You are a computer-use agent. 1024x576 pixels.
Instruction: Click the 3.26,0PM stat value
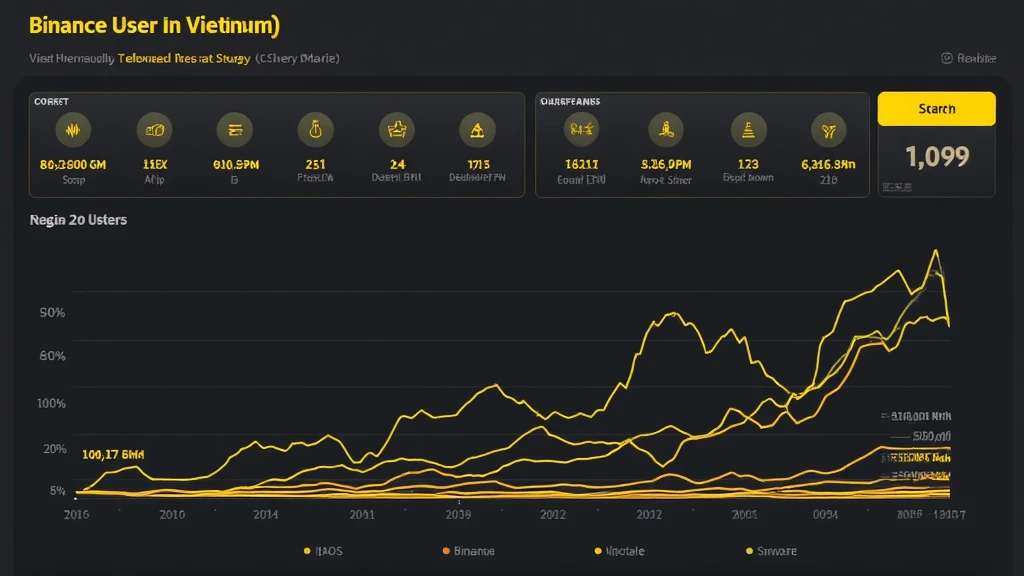(665, 165)
